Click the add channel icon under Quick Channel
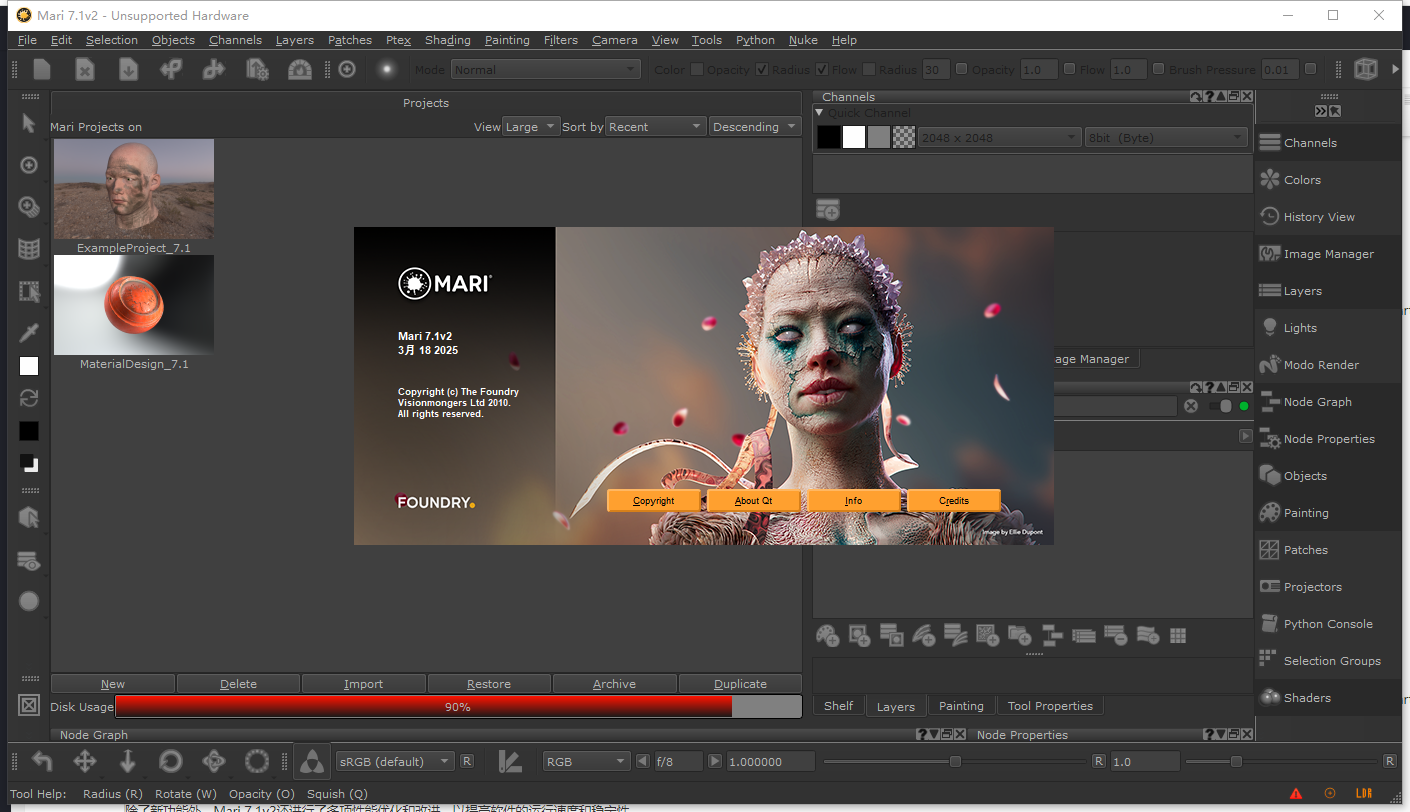The height and width of the screenshot is (812, 1410). 828,209
